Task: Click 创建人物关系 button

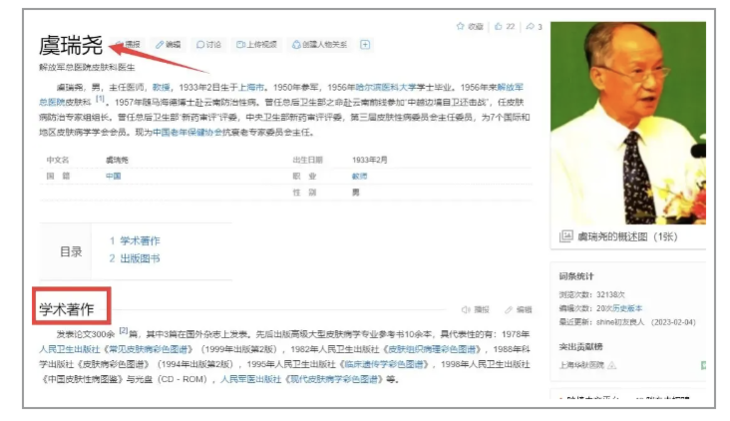Action: pyautogui.click(x=319, y=44)
